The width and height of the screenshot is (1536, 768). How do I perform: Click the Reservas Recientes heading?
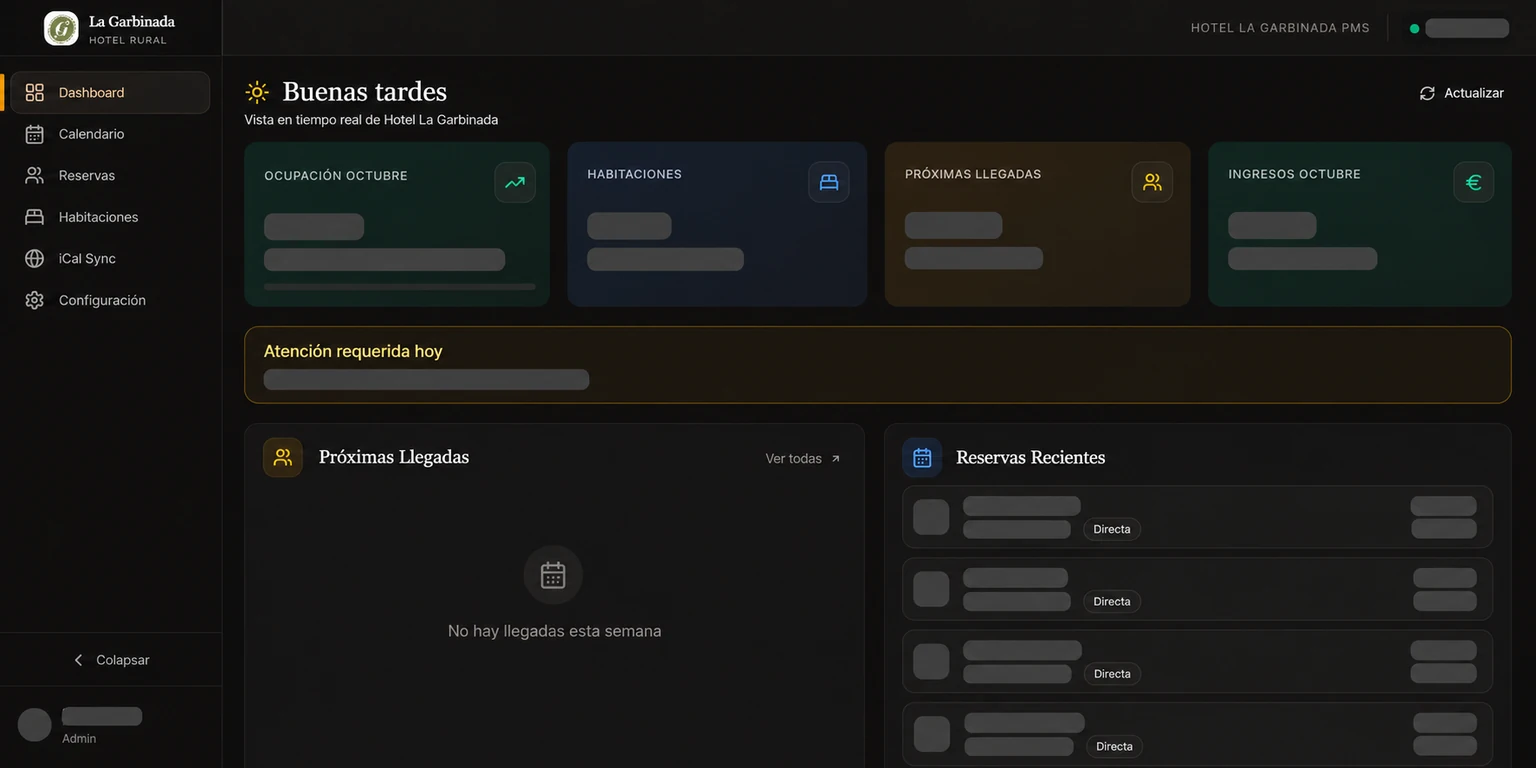click(1031, 457)
